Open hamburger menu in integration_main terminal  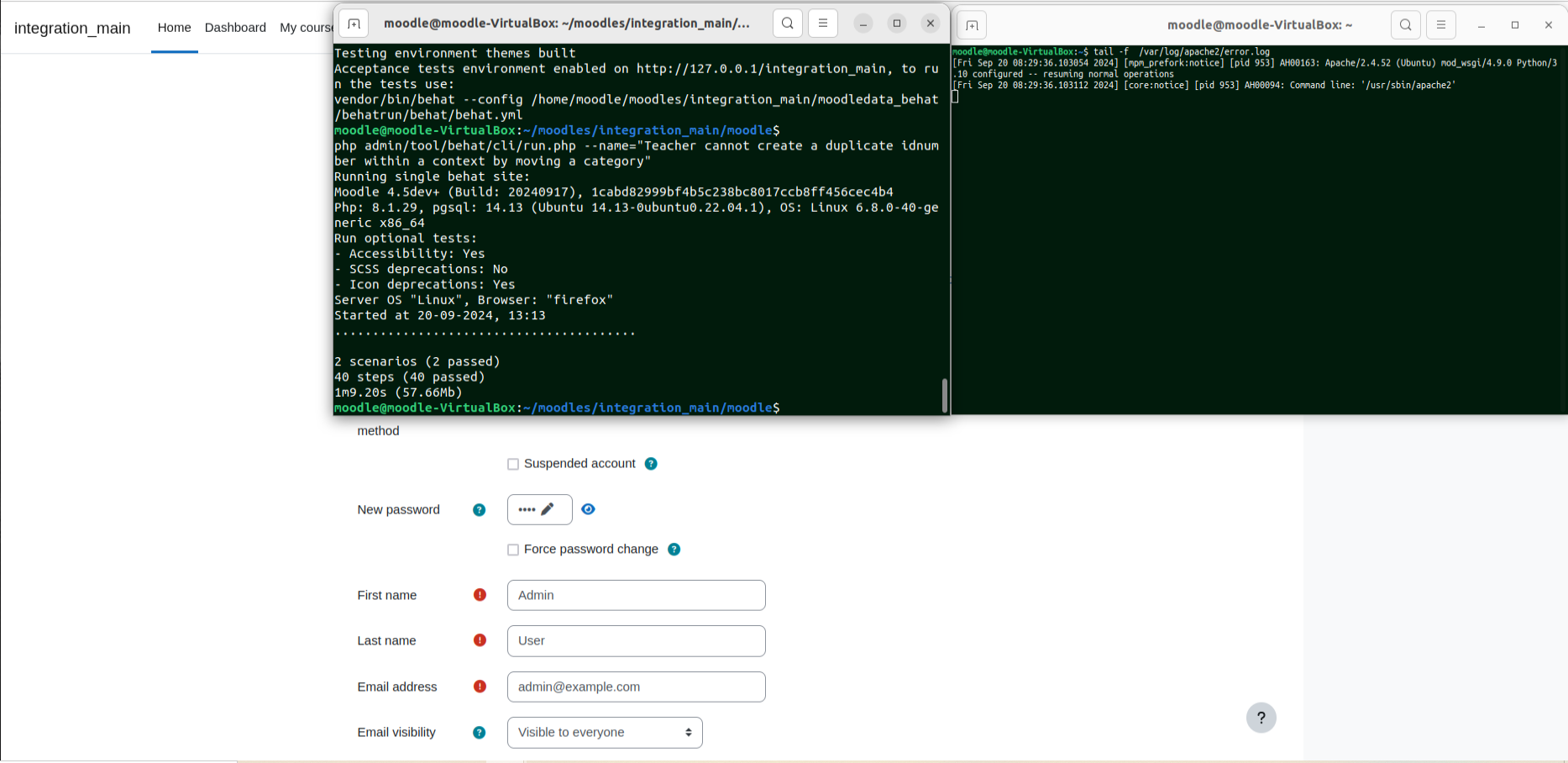point(823,24)
